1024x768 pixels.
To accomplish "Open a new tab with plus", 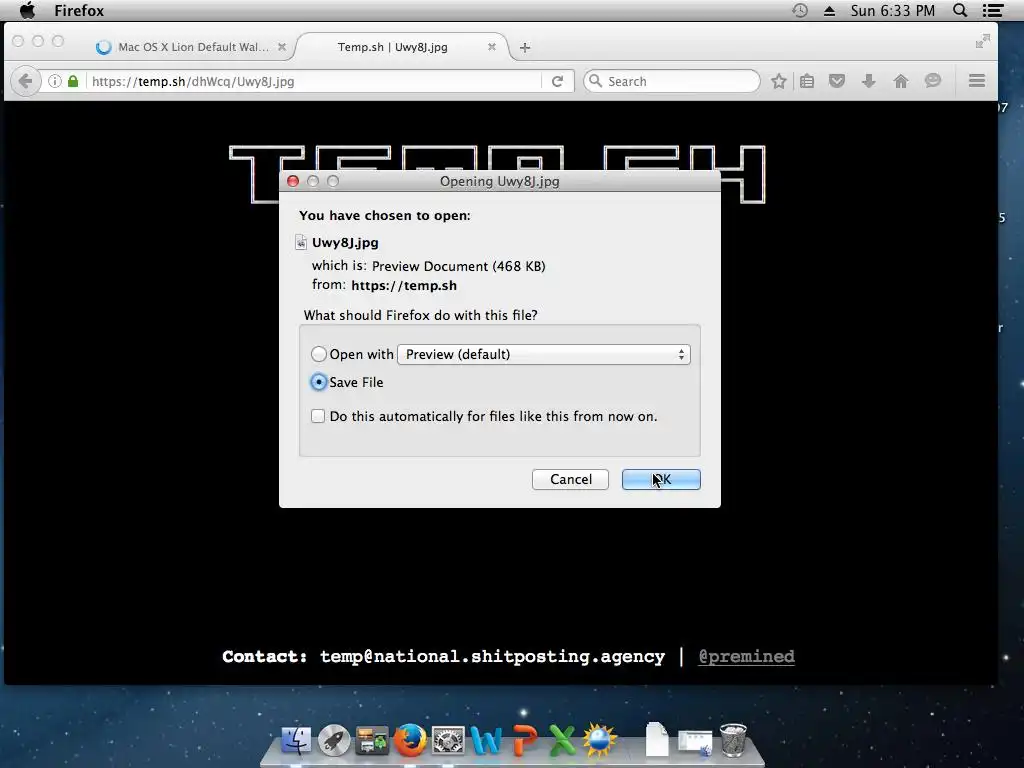I will click(524, 47).
